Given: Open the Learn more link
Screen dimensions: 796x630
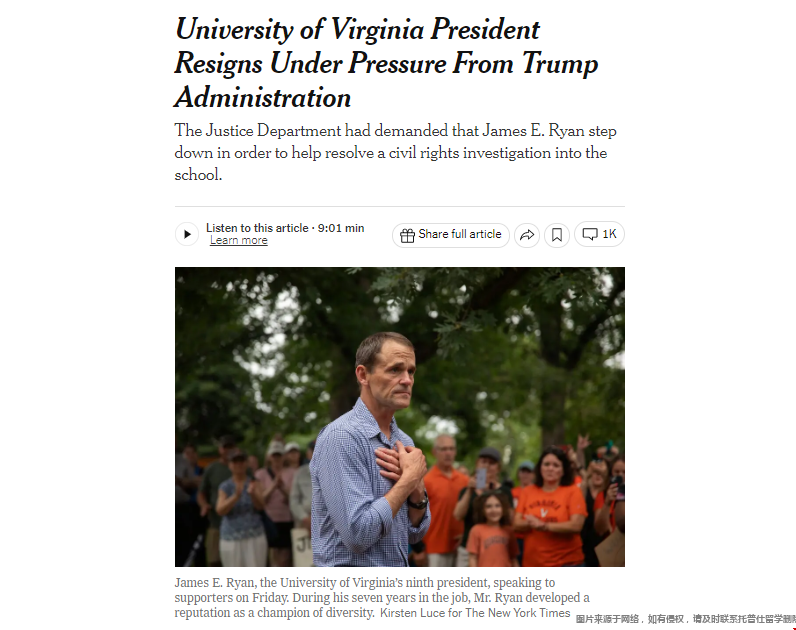Looking at the screenshot, I should pos(238,241).
